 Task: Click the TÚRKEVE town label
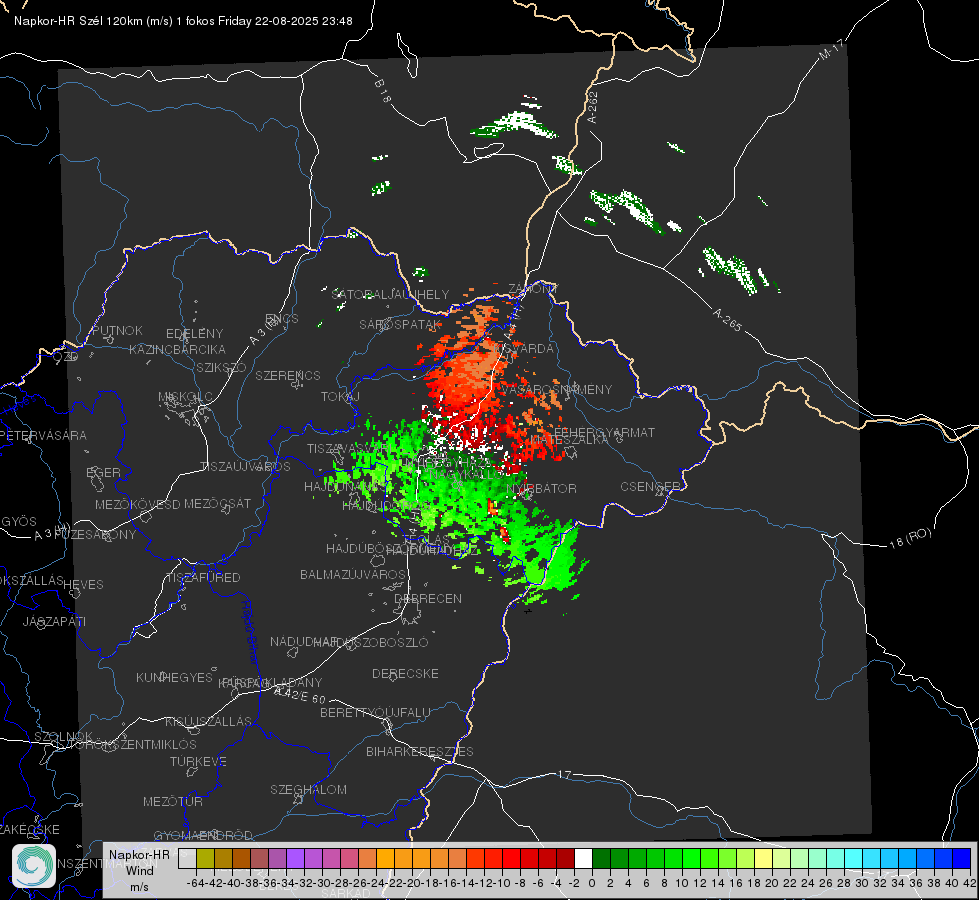(x=199, y=761)
